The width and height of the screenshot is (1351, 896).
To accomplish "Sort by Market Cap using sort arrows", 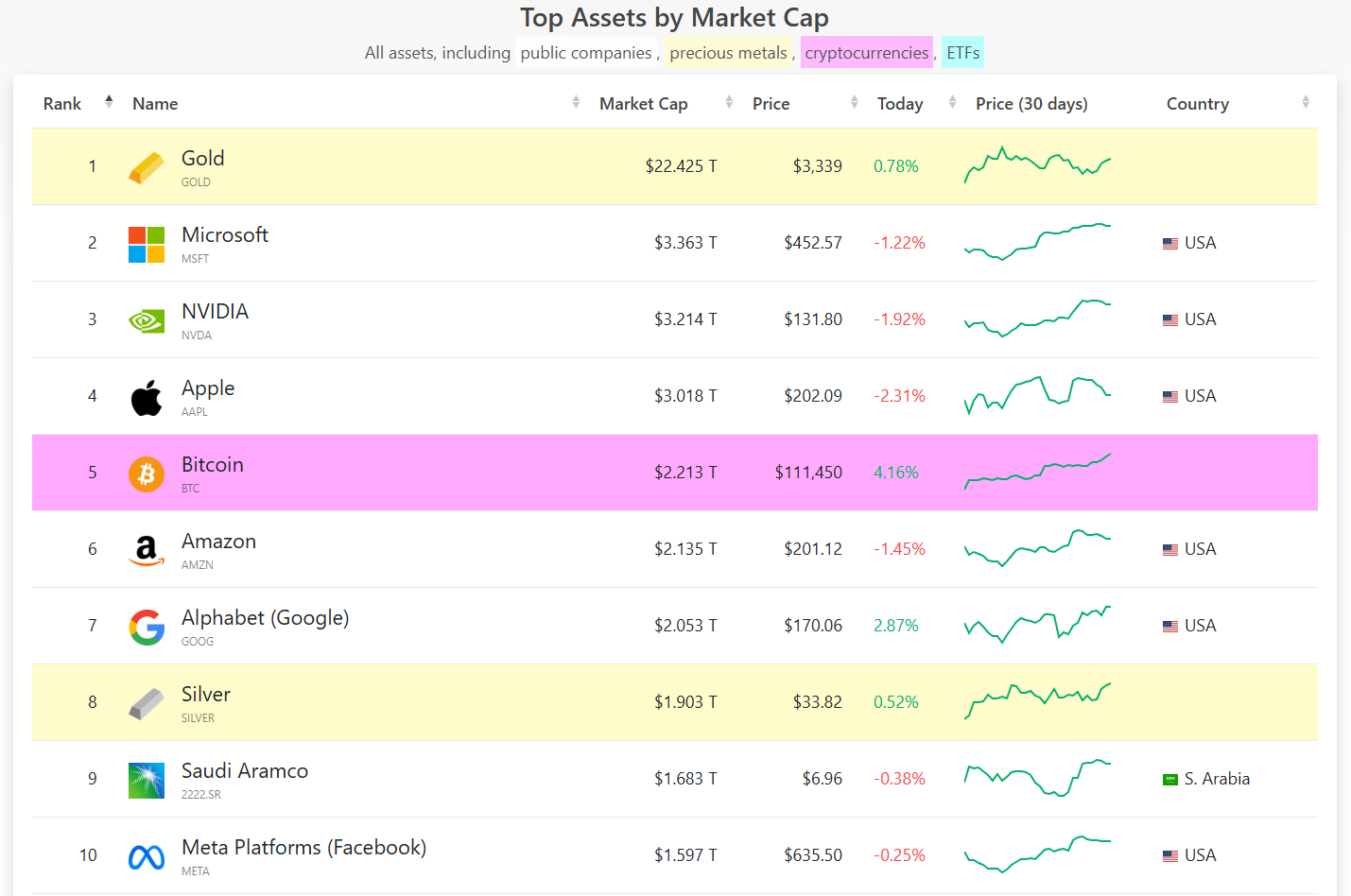I will point(729,102).
